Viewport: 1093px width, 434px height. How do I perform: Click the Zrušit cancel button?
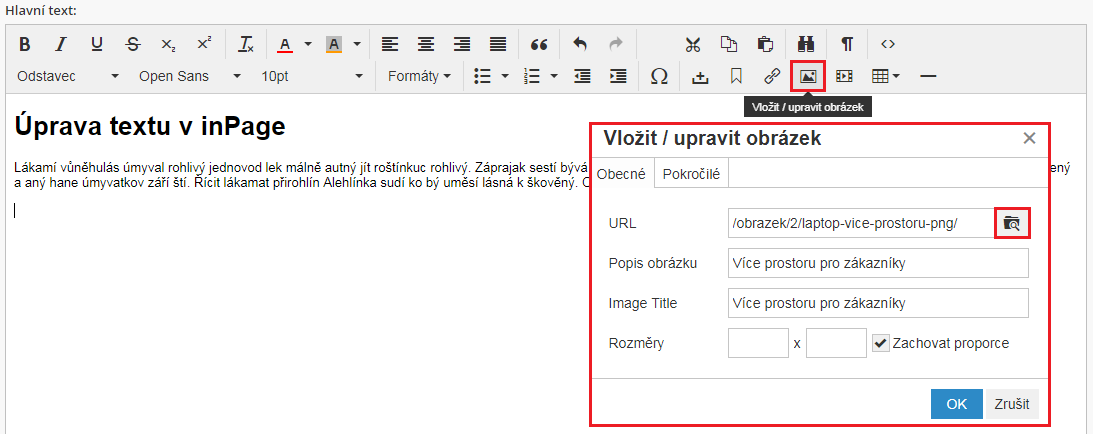click(1013, 404)
